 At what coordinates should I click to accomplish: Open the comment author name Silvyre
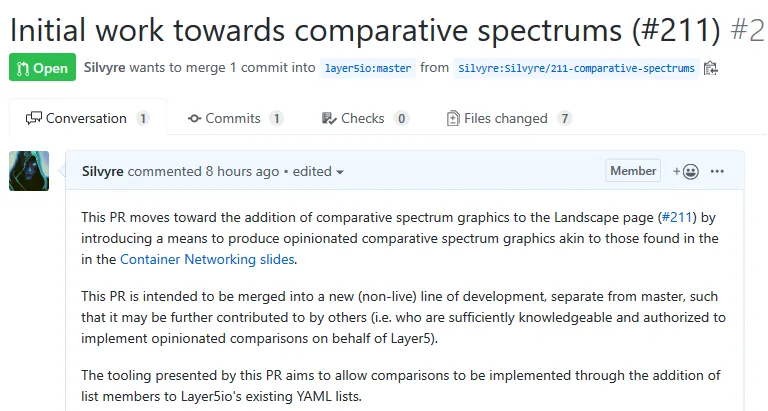pyautogui.click(x=102, y=171)
